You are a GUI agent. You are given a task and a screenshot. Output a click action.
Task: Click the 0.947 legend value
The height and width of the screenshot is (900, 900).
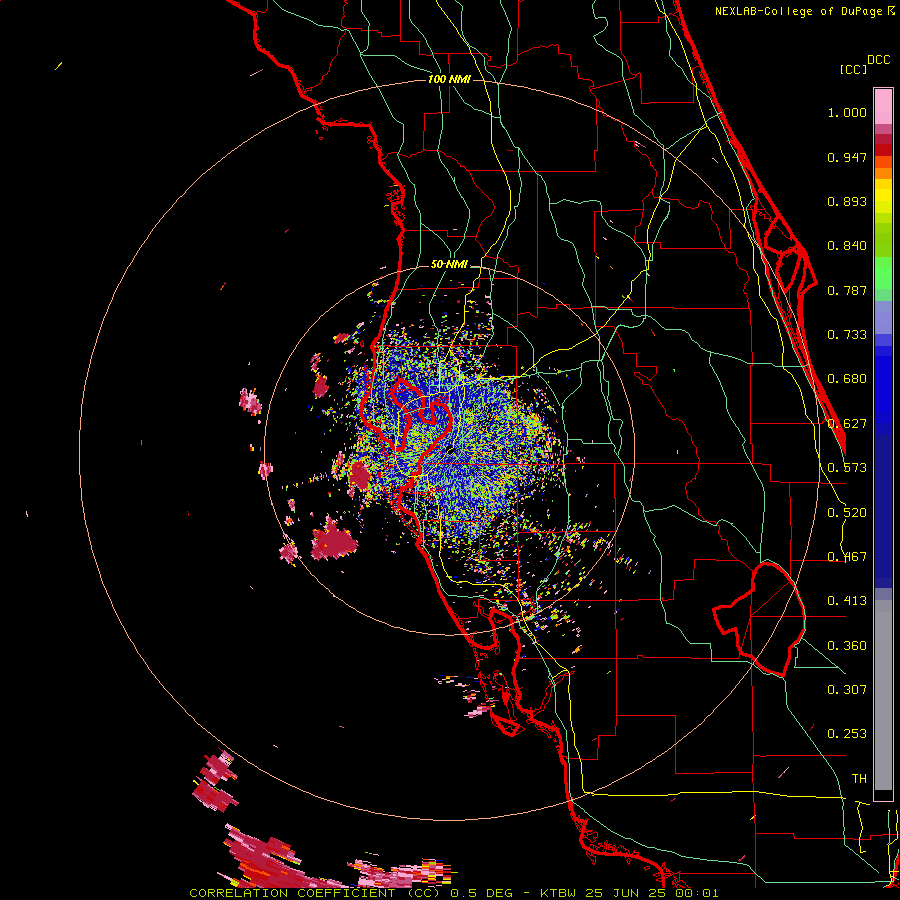847,157
